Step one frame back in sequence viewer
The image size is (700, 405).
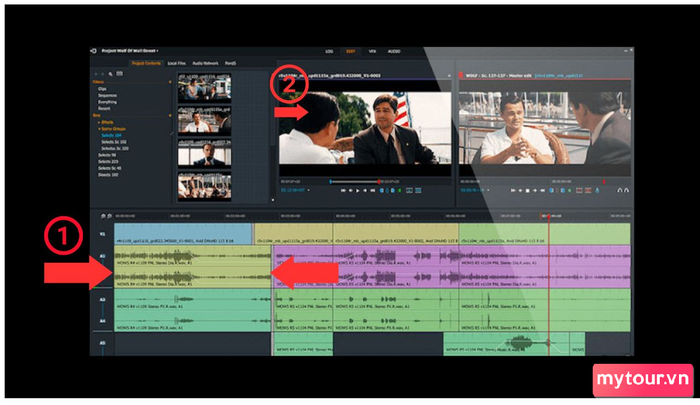point(521,191)
